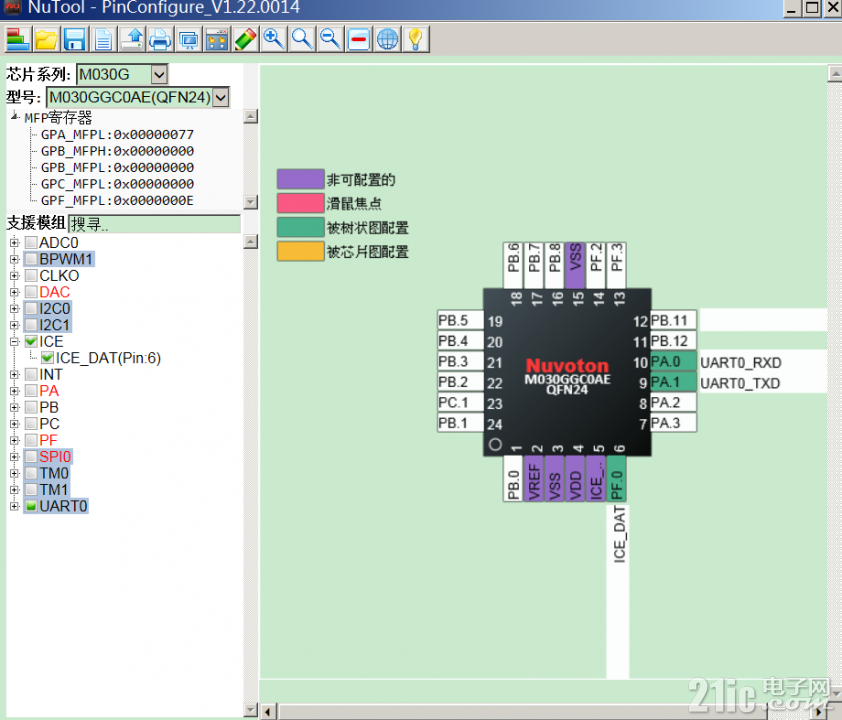Click pin PB.5 on the chip diagram
The height and width of the screenshot is (720, 842).
[x=461, y=321]
